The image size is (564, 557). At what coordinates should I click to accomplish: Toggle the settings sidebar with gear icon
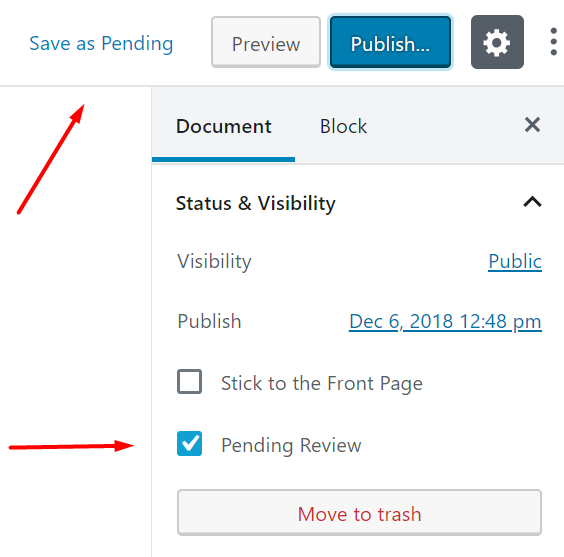click(497, 42)
